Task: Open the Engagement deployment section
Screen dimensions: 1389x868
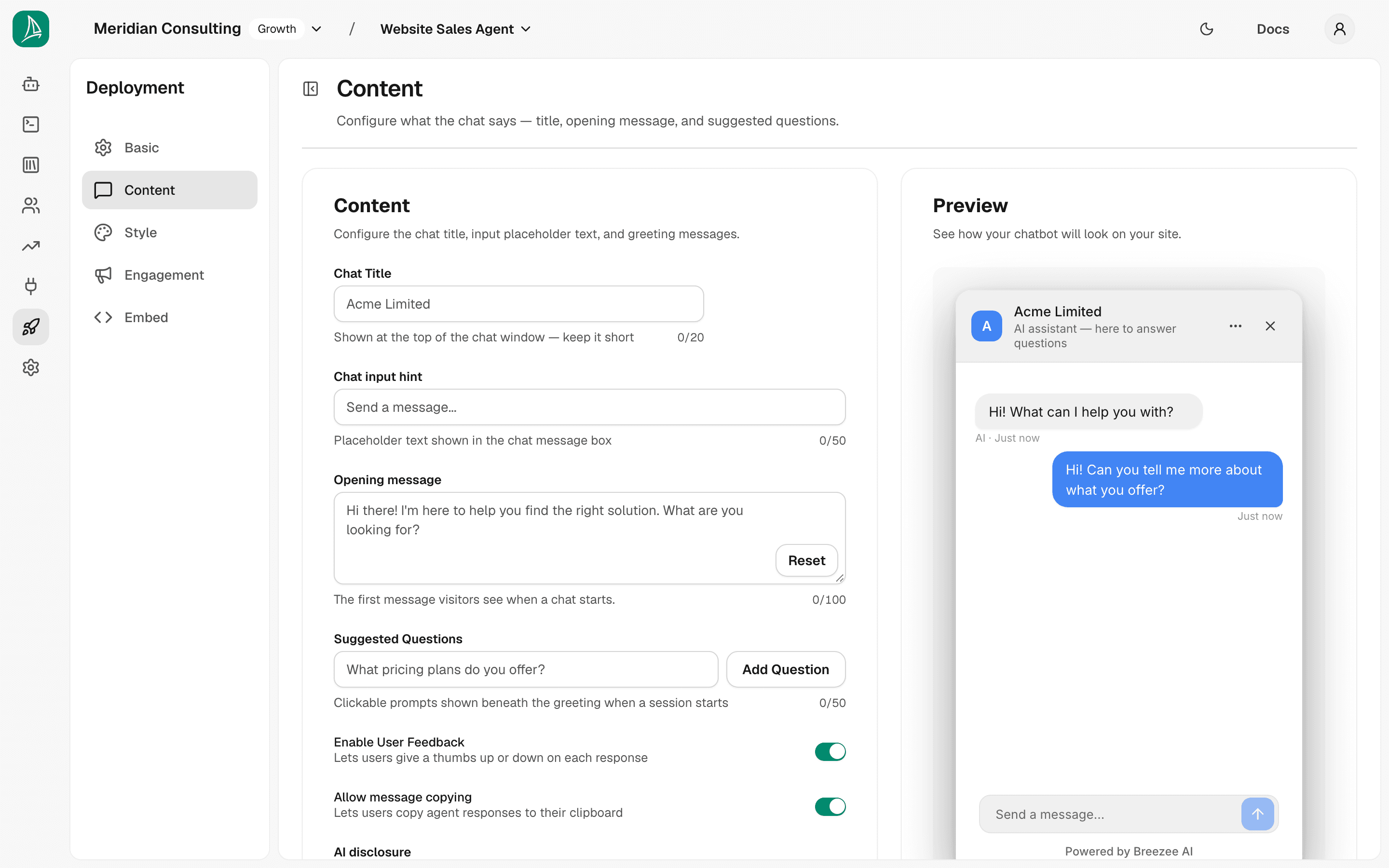Action: point(170,275)
